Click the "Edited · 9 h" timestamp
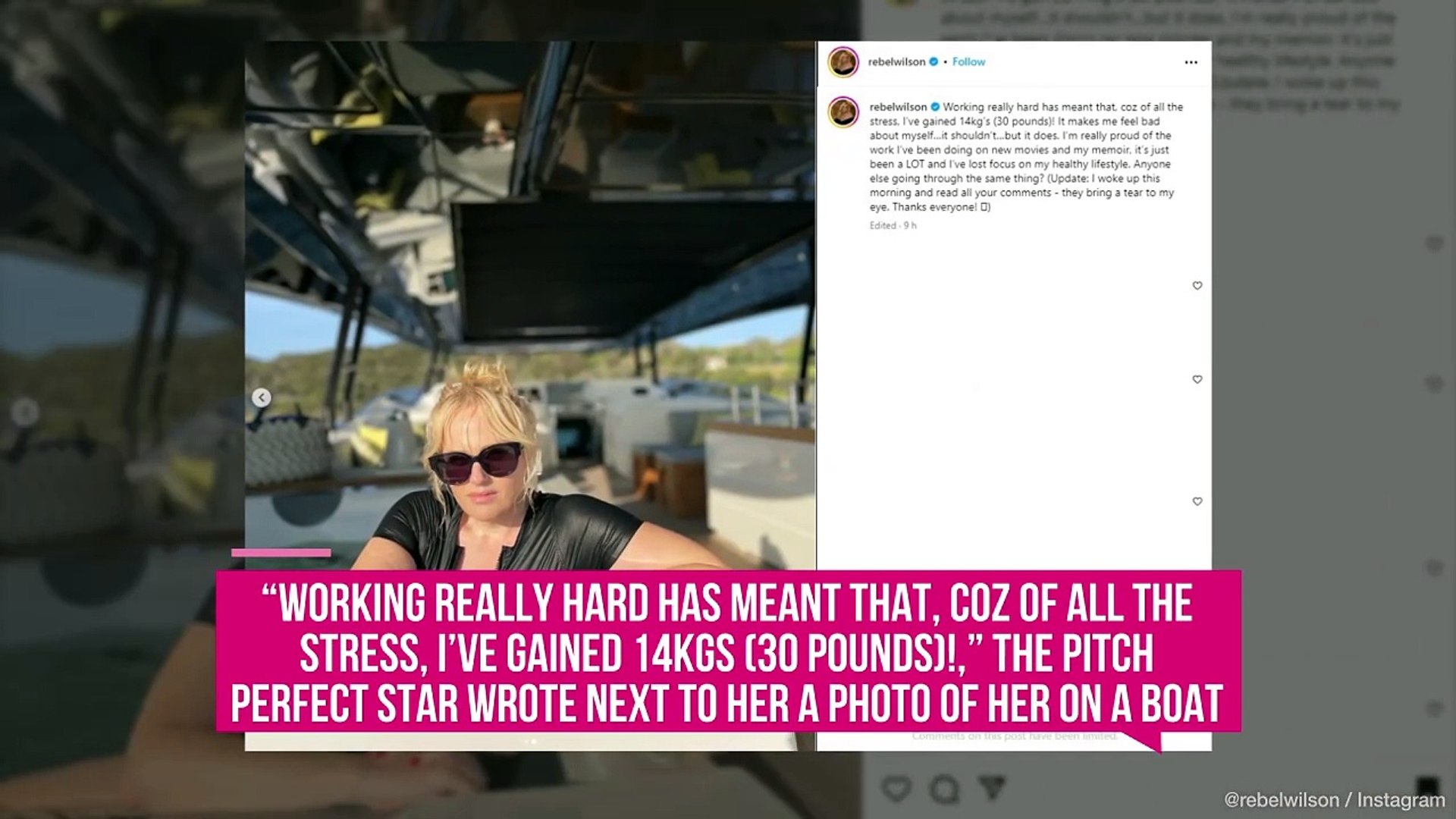 click(x=893, y=225)
